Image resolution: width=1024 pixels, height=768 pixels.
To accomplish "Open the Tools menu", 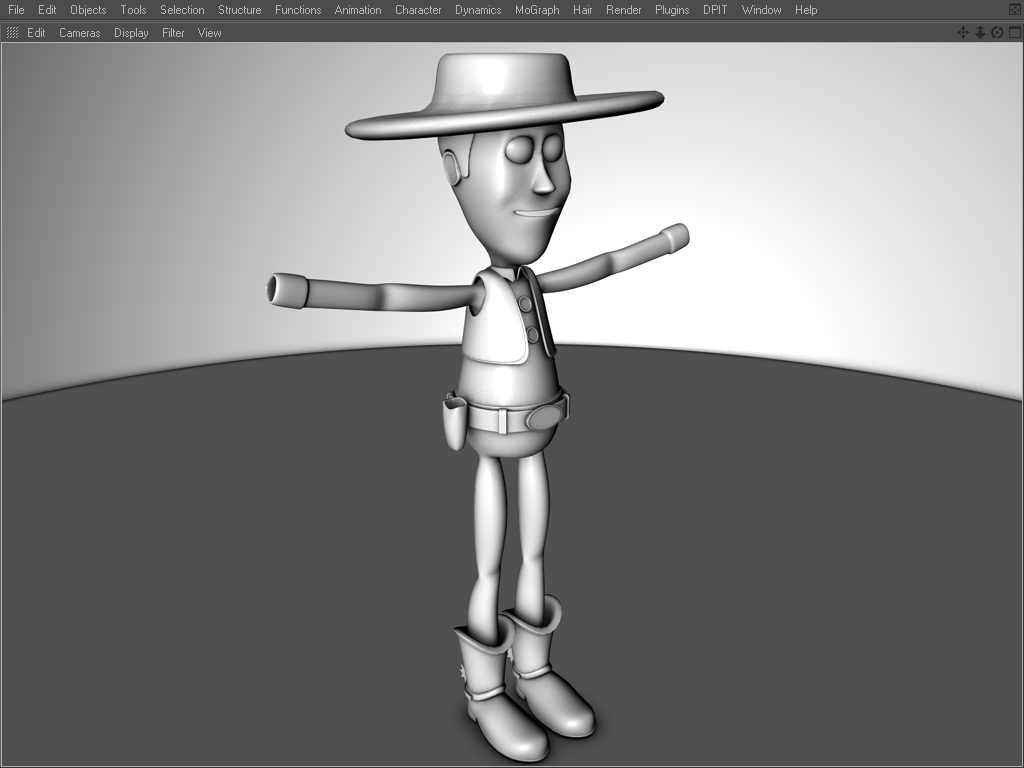I will click(133, 10).
